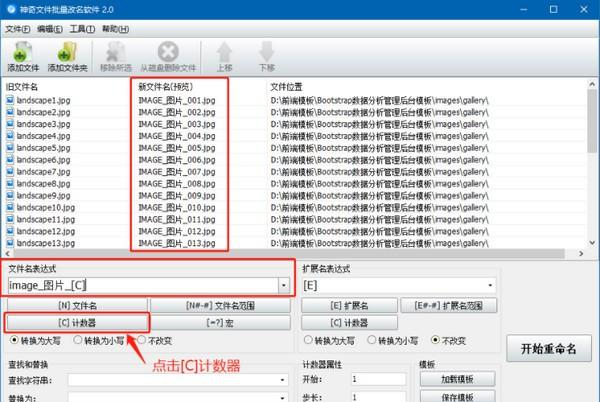
Task: Click the 上移 (Move Up) arrow icon
Action: (225, 51)
